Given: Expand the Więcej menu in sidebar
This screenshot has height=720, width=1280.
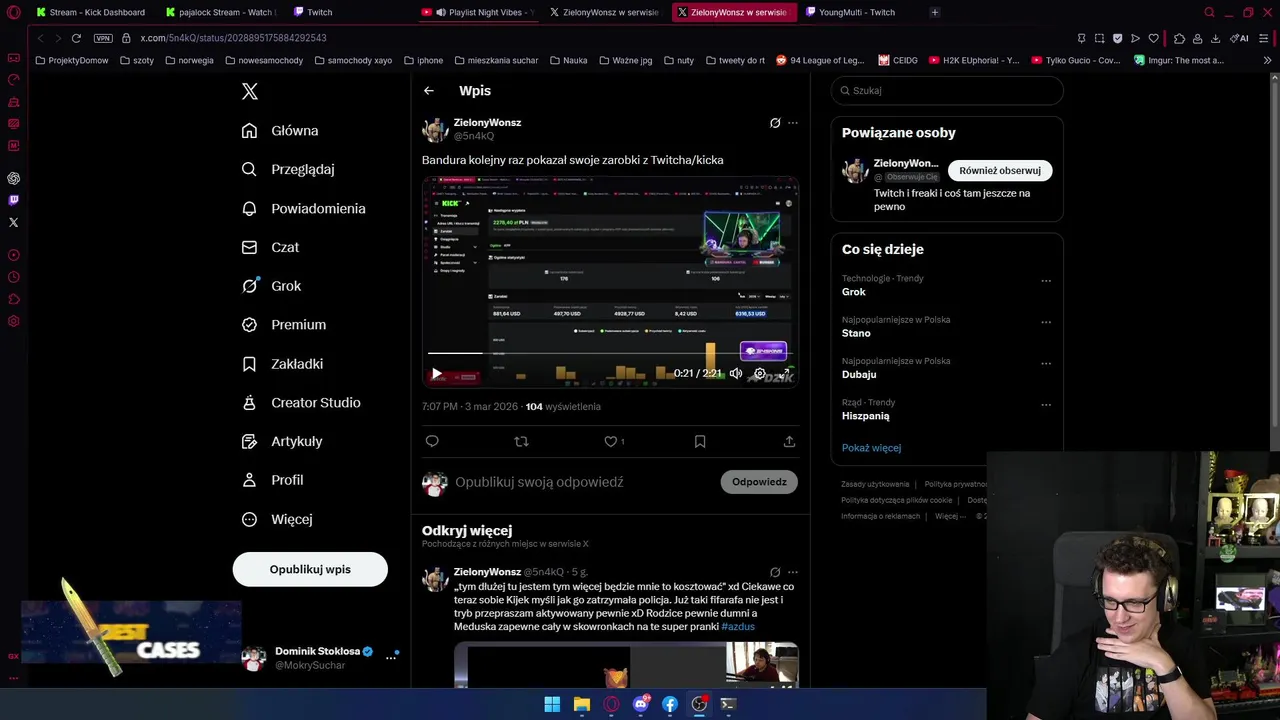Looking at the screenshot, I should point(277,519).
